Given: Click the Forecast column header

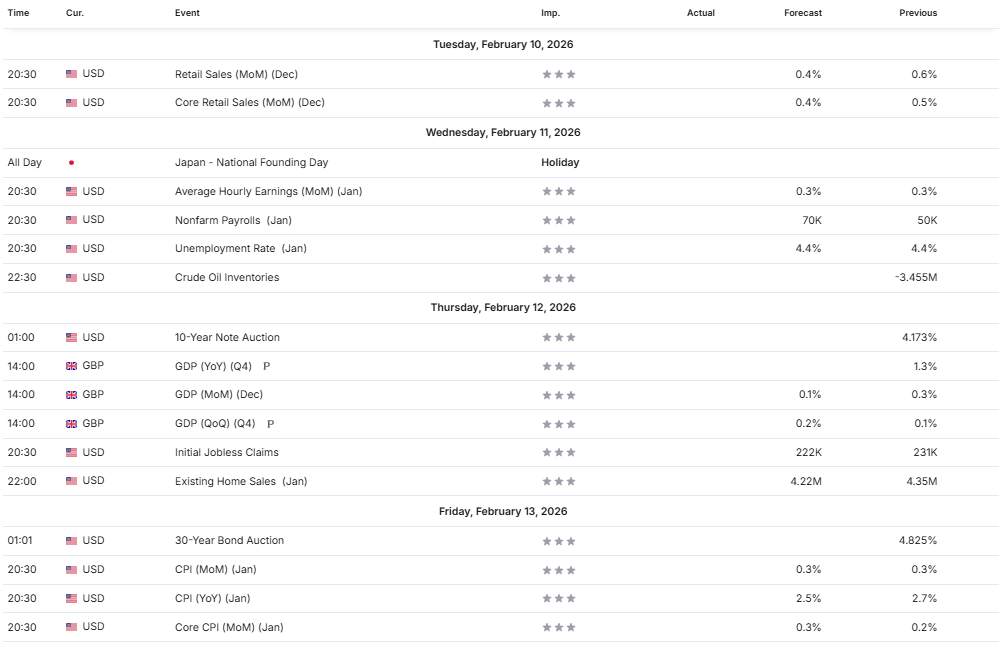Looking at the screenshot, I should 803,13.
